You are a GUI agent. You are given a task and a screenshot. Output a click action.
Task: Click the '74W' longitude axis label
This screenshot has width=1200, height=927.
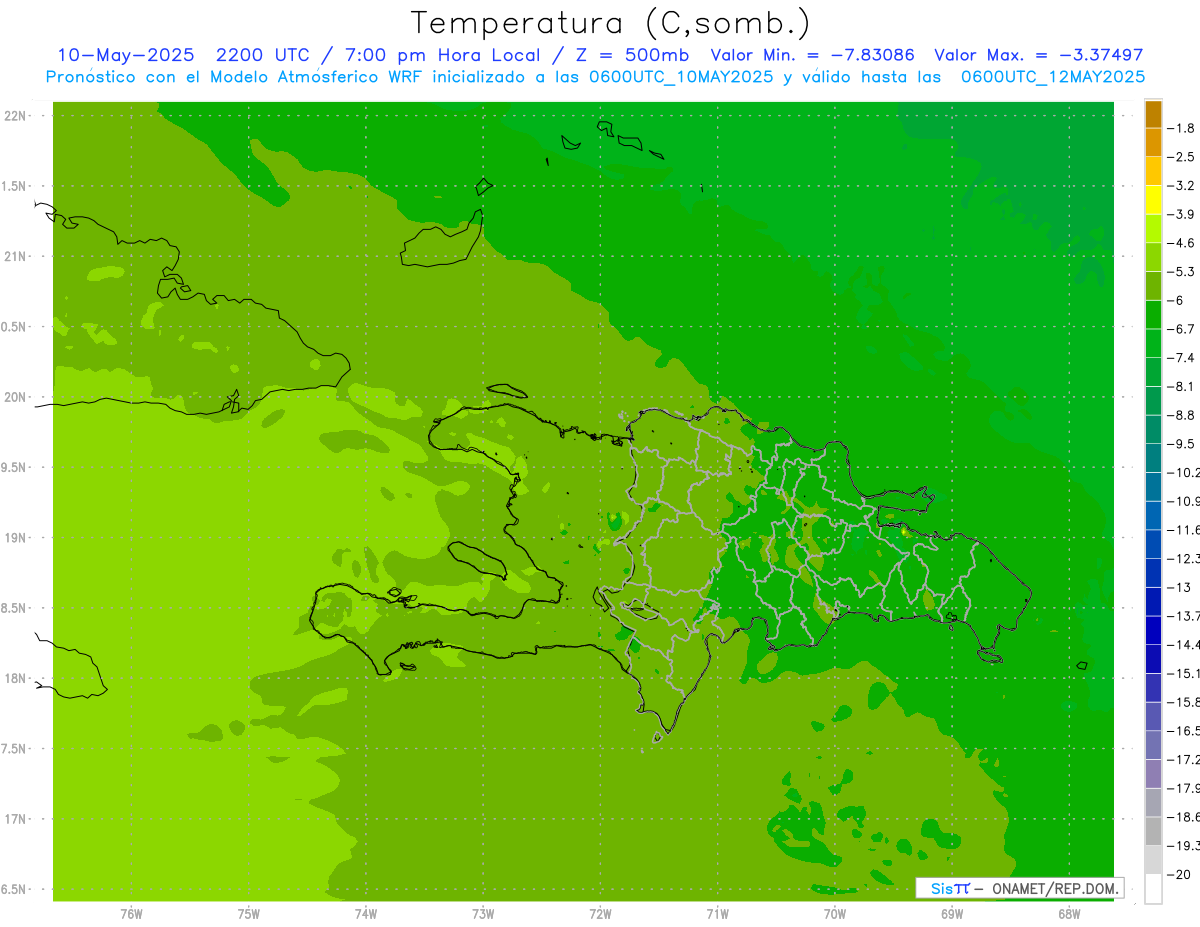tap(366, 913)
